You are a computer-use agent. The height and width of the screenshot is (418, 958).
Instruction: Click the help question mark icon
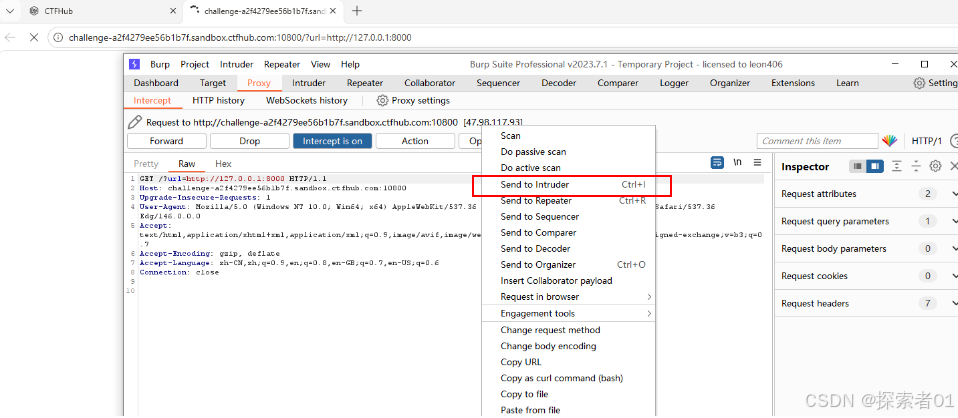(954, 141)
